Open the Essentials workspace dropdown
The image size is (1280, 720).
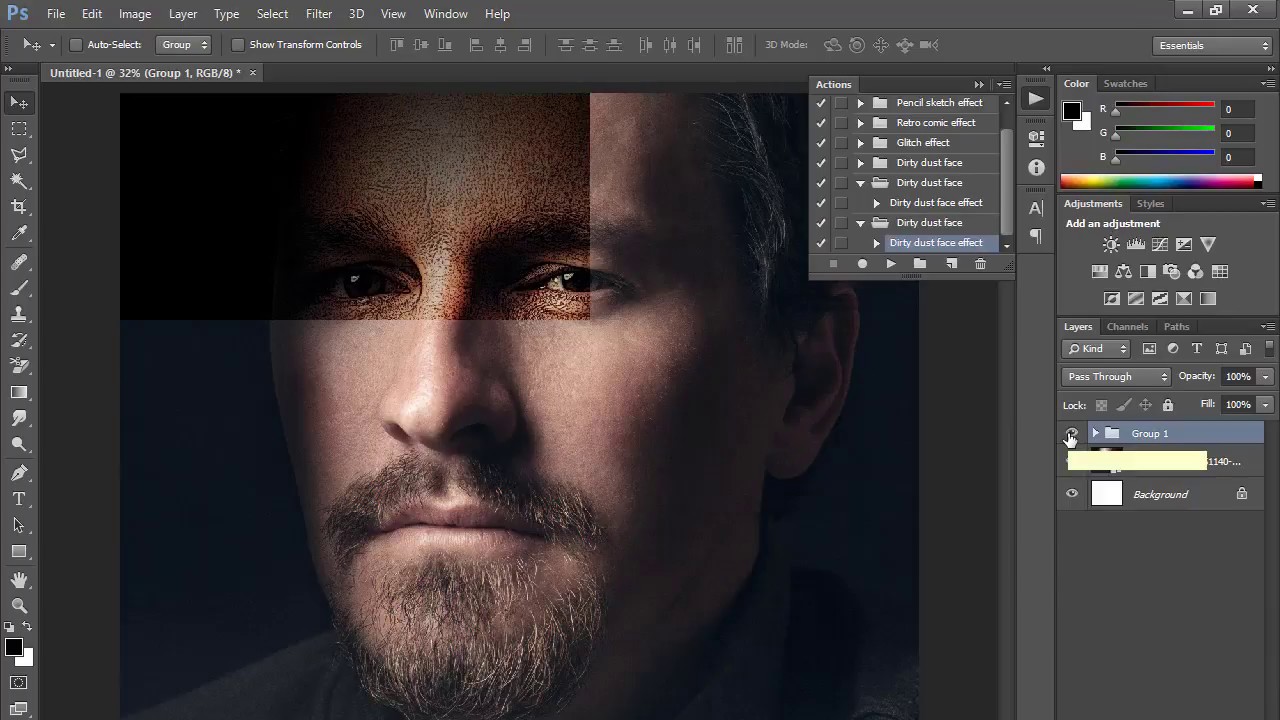point(1211,45)
